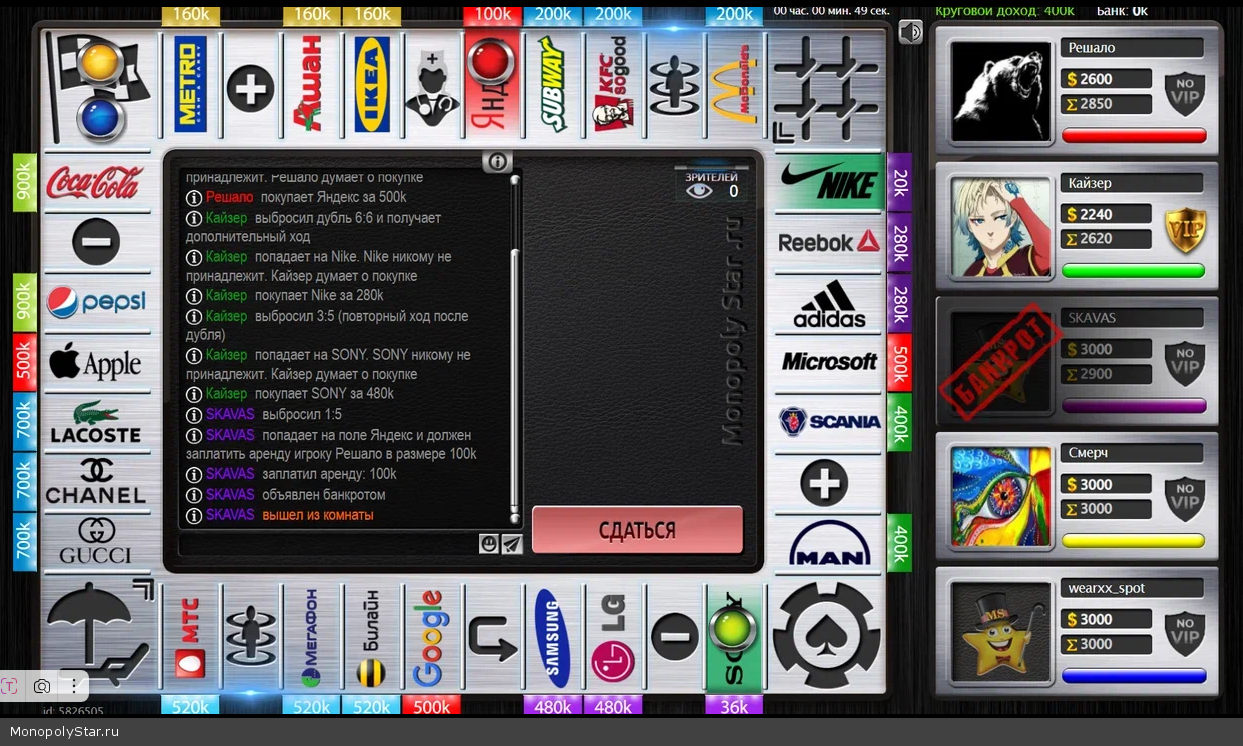
Task: Select the IKEA board cell
Action: tap(371, 85)
